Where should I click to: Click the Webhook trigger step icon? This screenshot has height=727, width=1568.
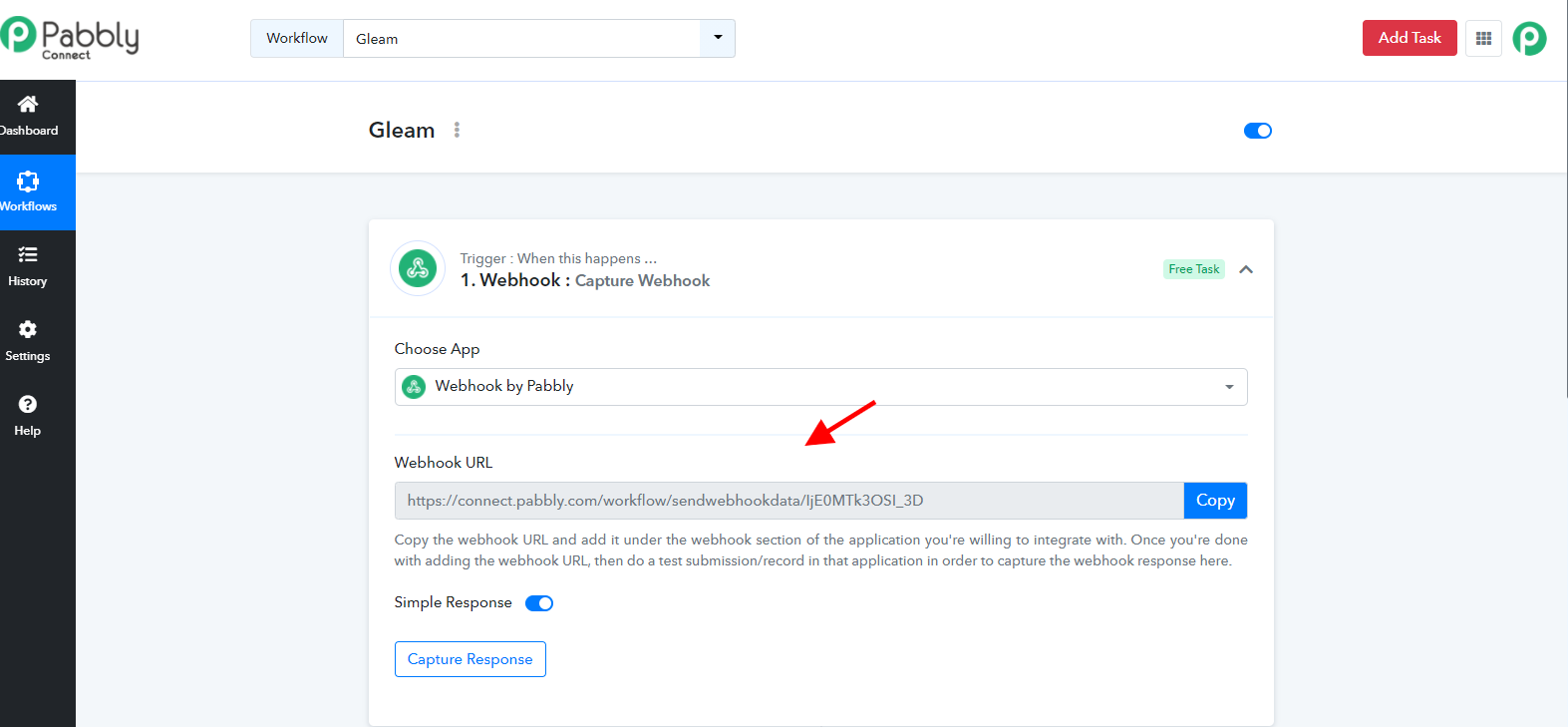tap(418, 268)
